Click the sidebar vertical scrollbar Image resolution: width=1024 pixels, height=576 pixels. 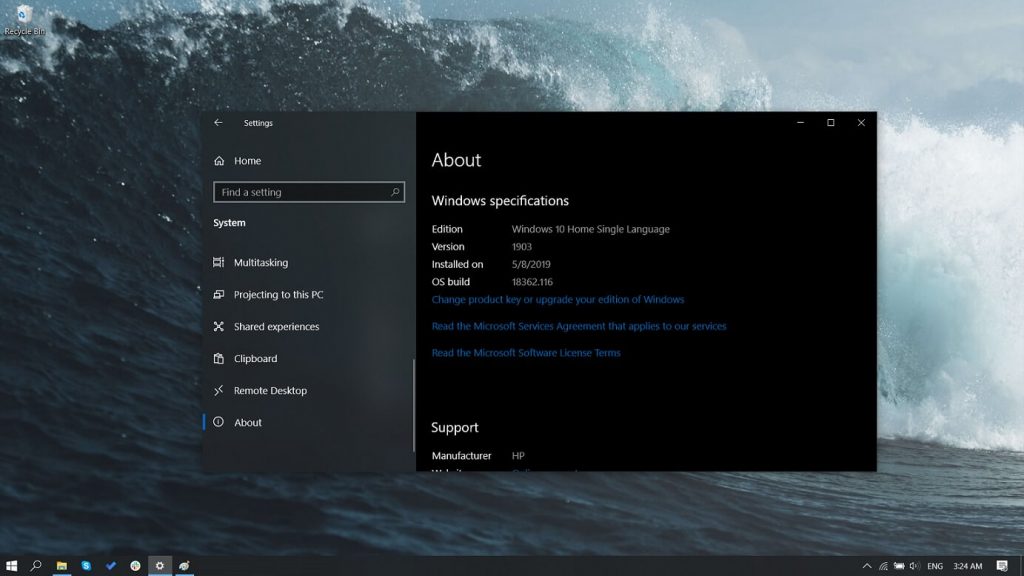pos(414,405)
